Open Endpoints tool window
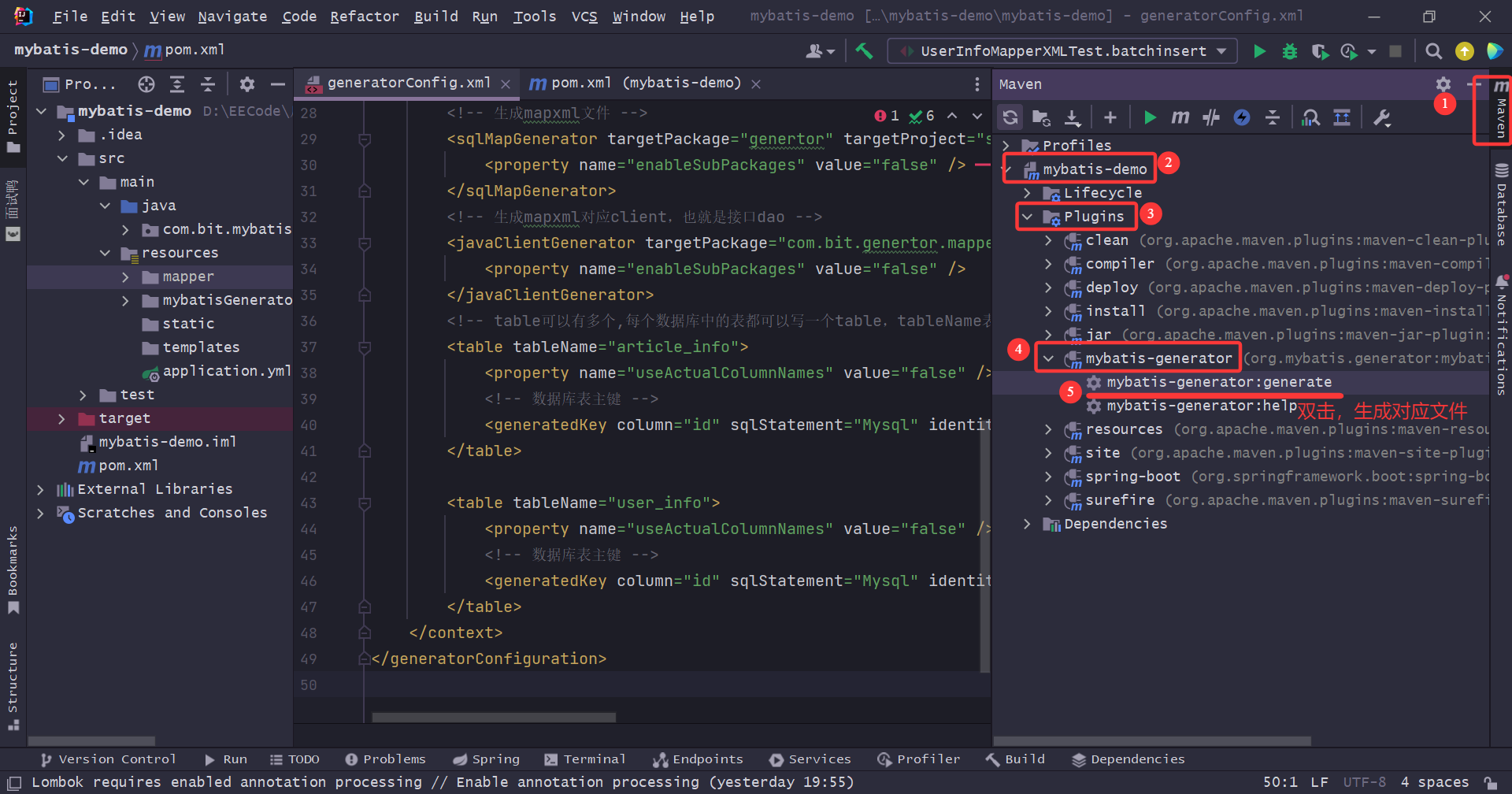This screenshot has width=1512, height=794. click(x=698, y=759)
